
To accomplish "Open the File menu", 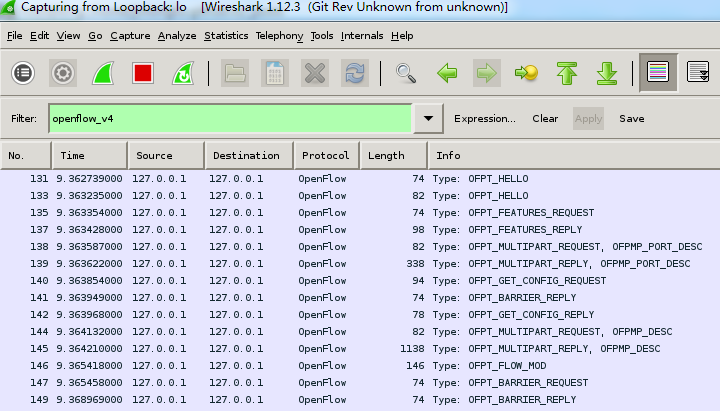I will pos(14,36).
